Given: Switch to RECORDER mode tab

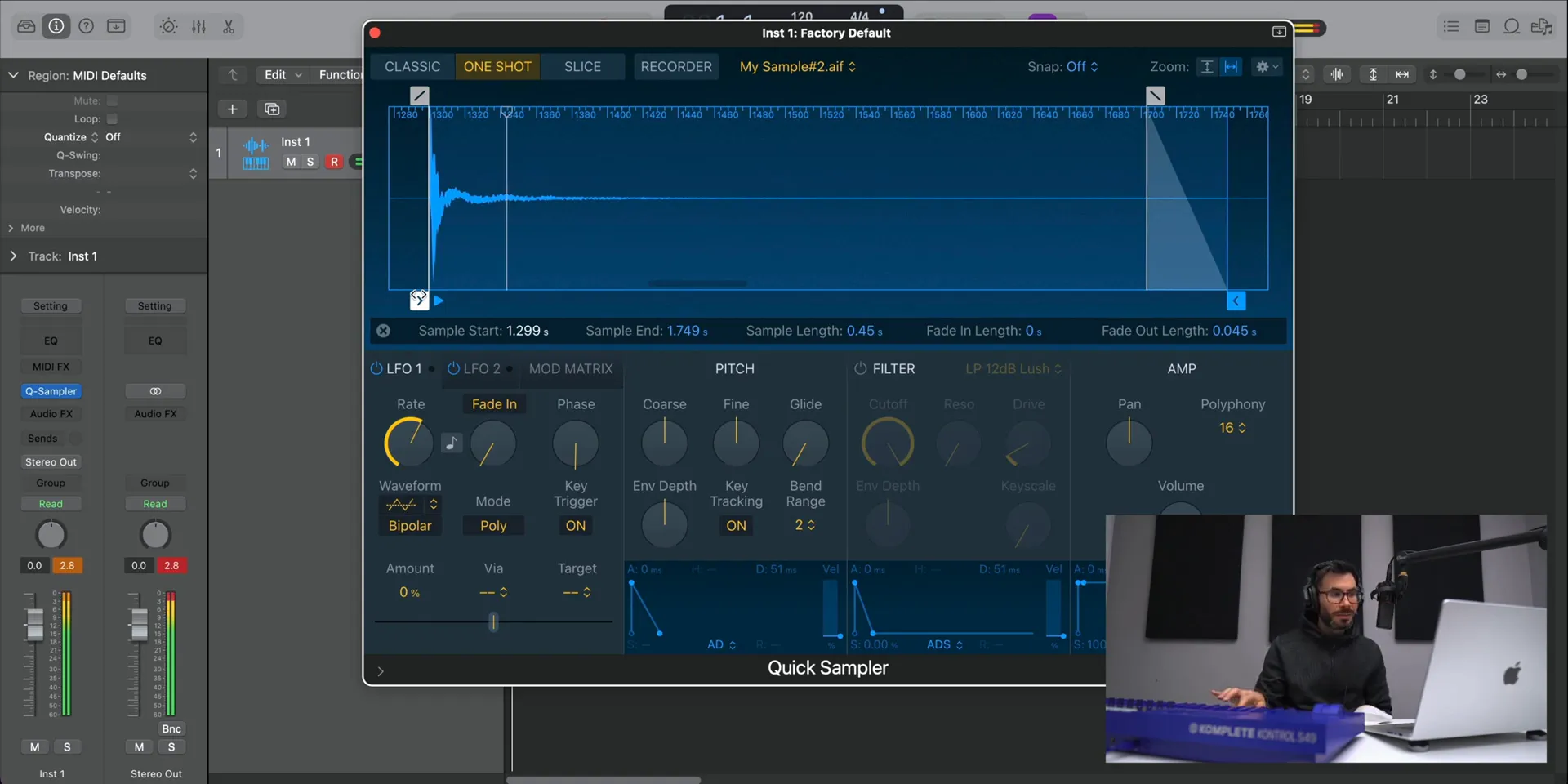Looking at the screenshot, I should click(x=676, y=67).
